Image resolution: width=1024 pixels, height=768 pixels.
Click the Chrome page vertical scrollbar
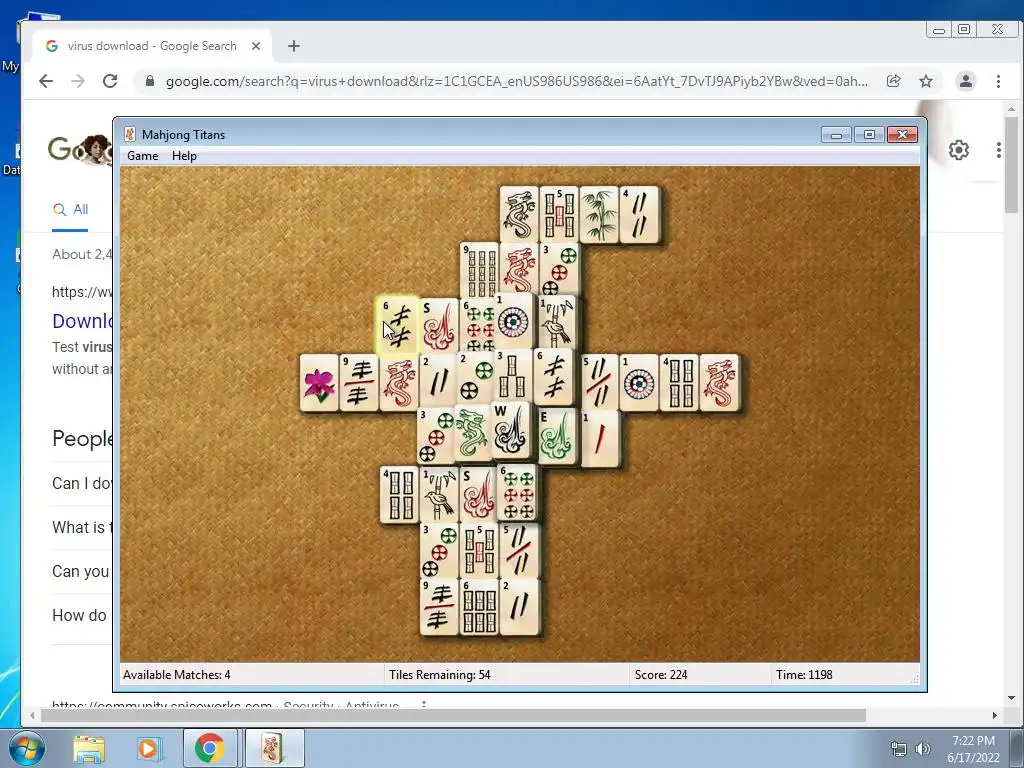(1012, 167)
